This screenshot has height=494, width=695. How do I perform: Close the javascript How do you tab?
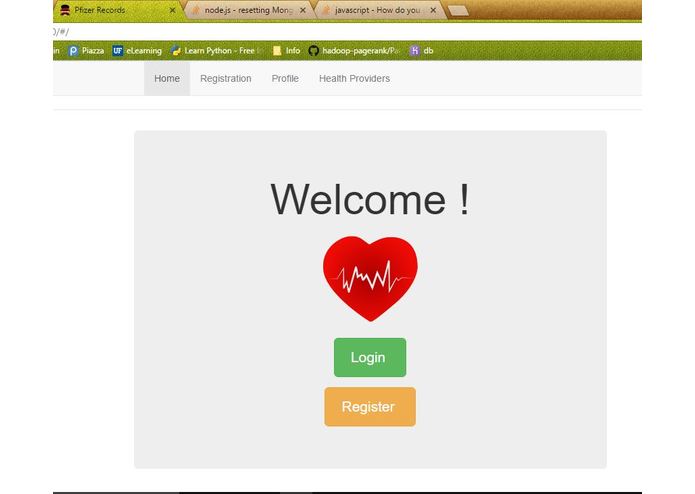(433, 10)
